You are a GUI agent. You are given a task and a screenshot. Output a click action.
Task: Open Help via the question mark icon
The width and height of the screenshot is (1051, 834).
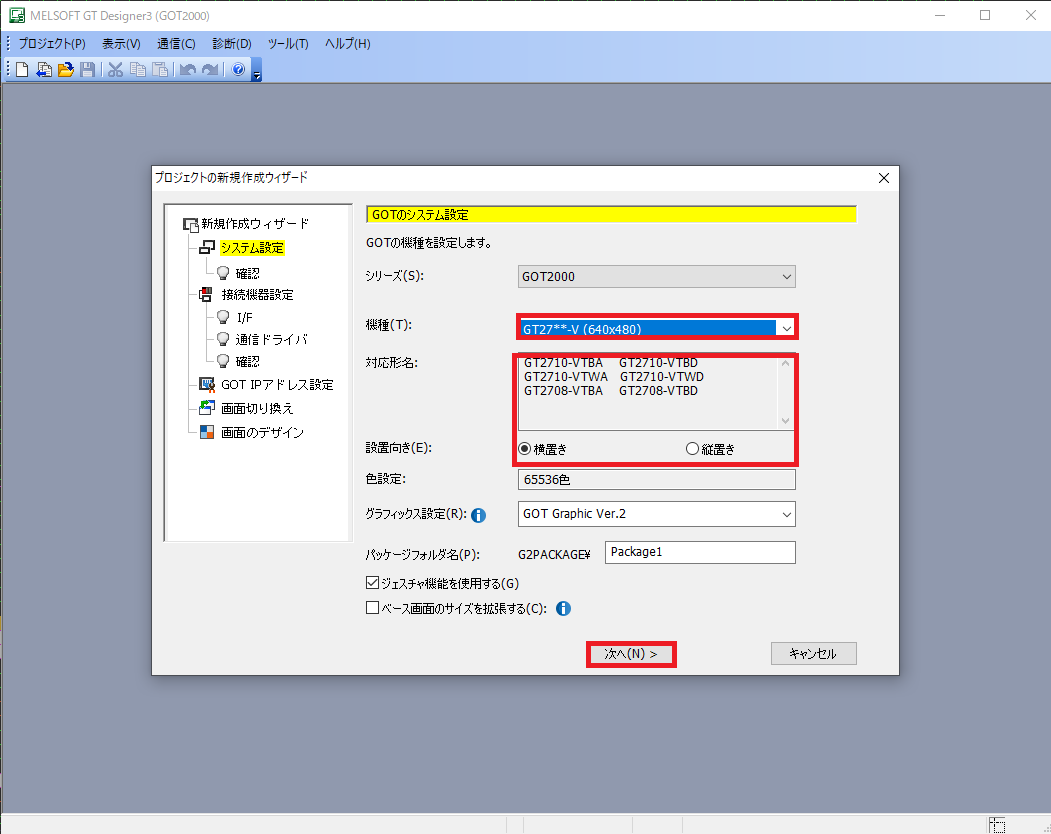(238, 70)
